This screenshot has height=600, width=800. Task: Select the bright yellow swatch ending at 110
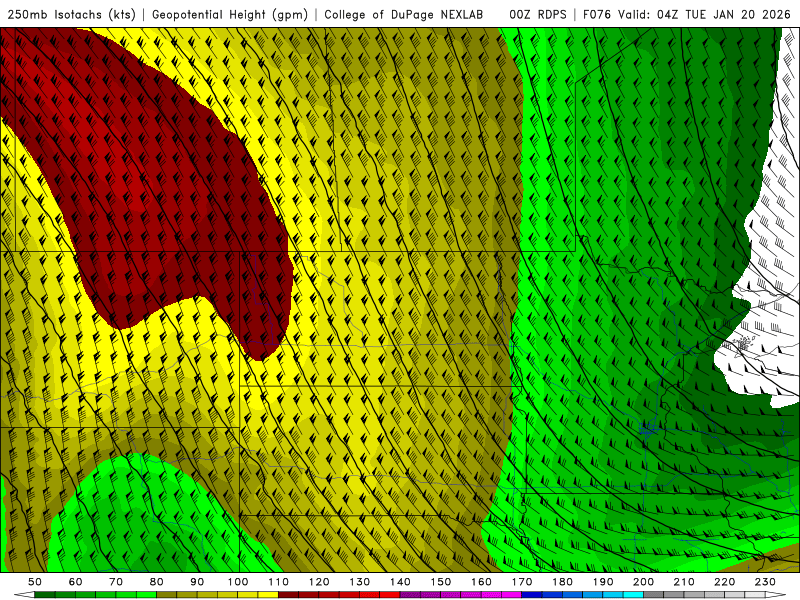pyautogui.click(x=268, y=595)
